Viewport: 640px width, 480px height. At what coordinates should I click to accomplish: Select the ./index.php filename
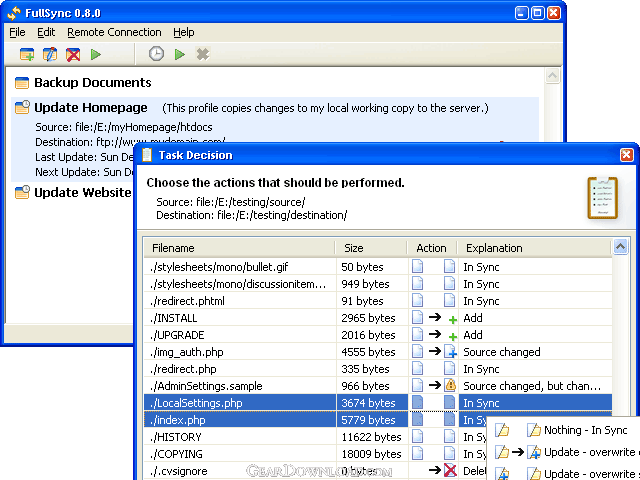[x=178, y=420]
